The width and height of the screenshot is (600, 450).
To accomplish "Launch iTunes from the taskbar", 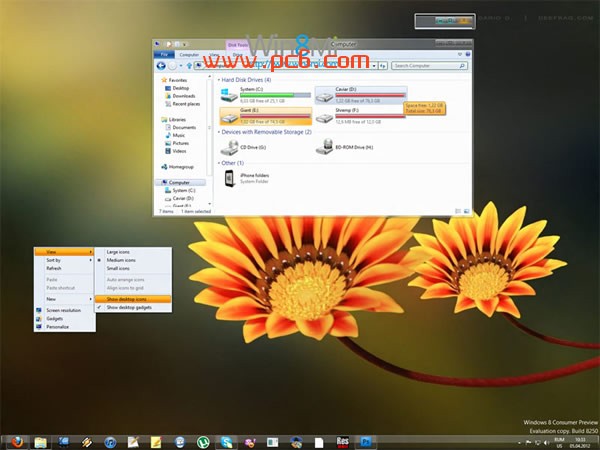I will tap(110, 443).
